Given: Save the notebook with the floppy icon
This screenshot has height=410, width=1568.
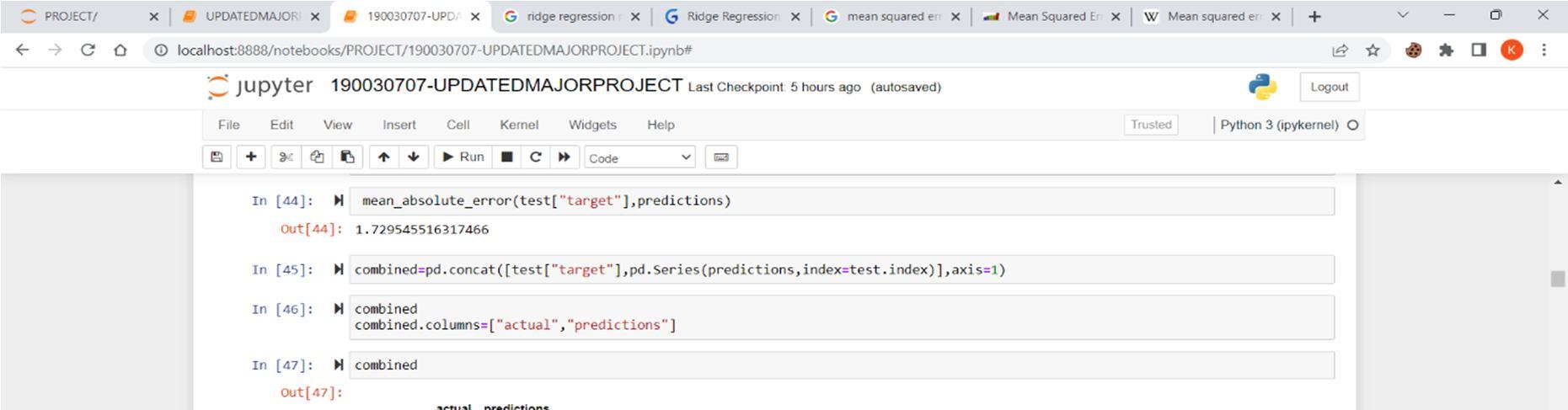Looking at the screenshot, I should [x=217, y=157].
